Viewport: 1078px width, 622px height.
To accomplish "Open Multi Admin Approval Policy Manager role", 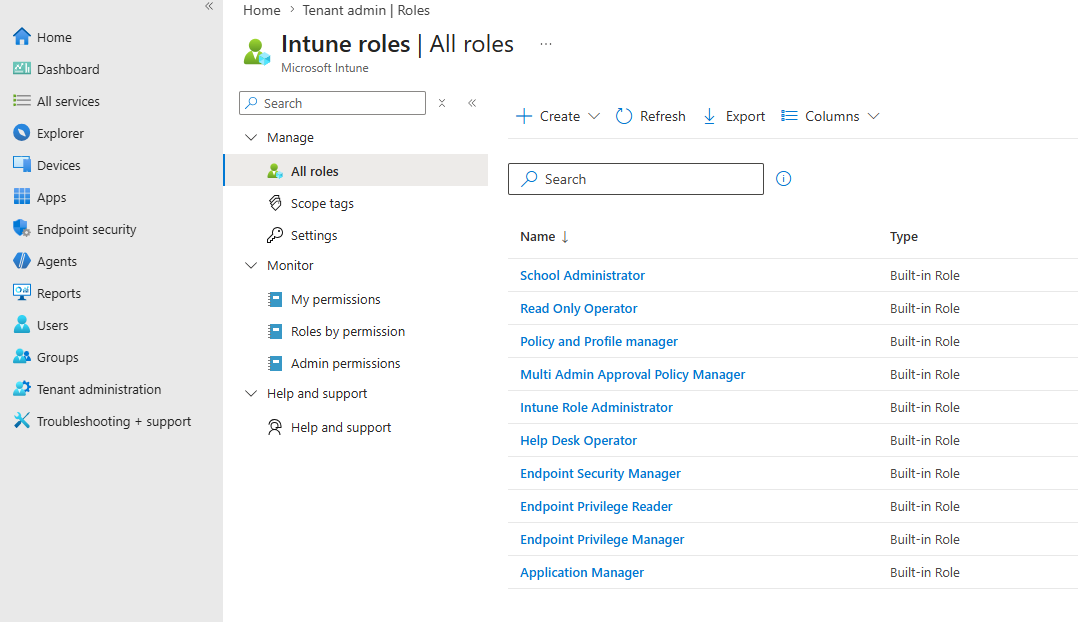I will 632,374.
